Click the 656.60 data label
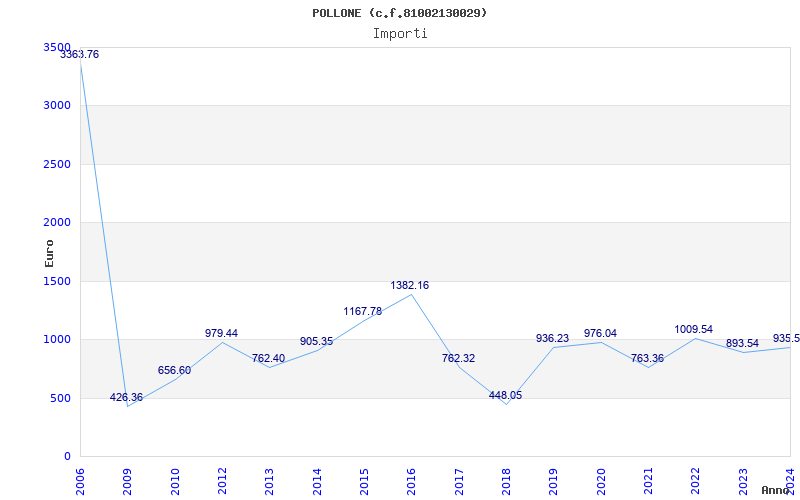 coord(174,371)
